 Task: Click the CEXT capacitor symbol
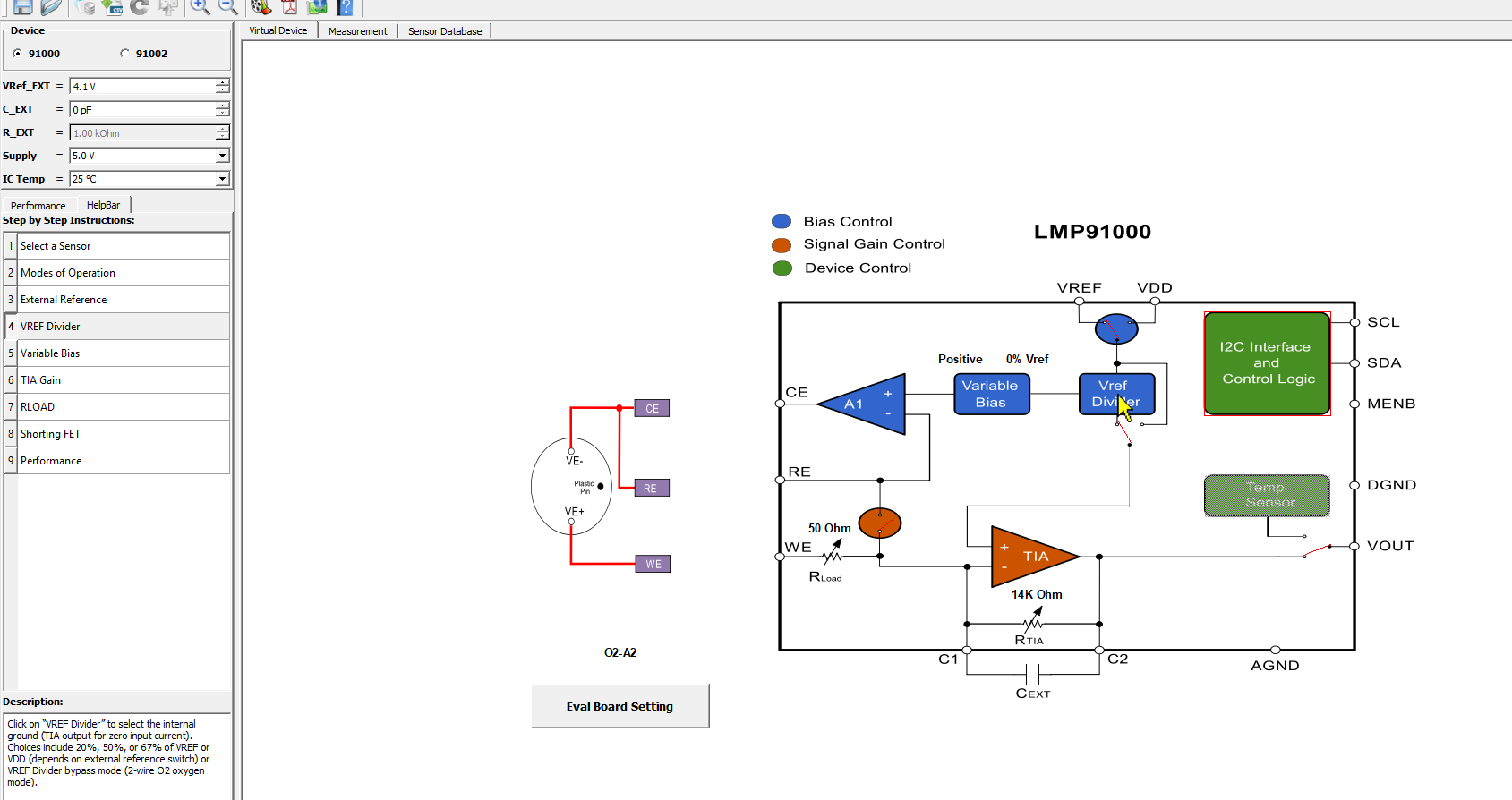point(1033,674)
